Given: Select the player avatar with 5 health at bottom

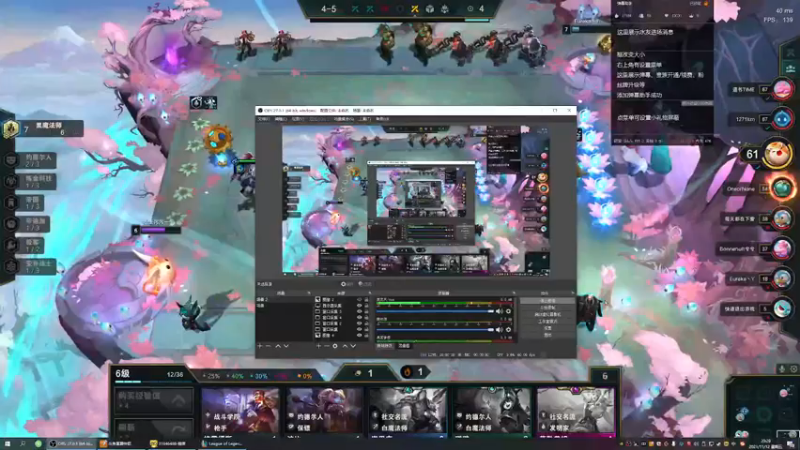Looking at the screenshot, I should click(782, 309).
